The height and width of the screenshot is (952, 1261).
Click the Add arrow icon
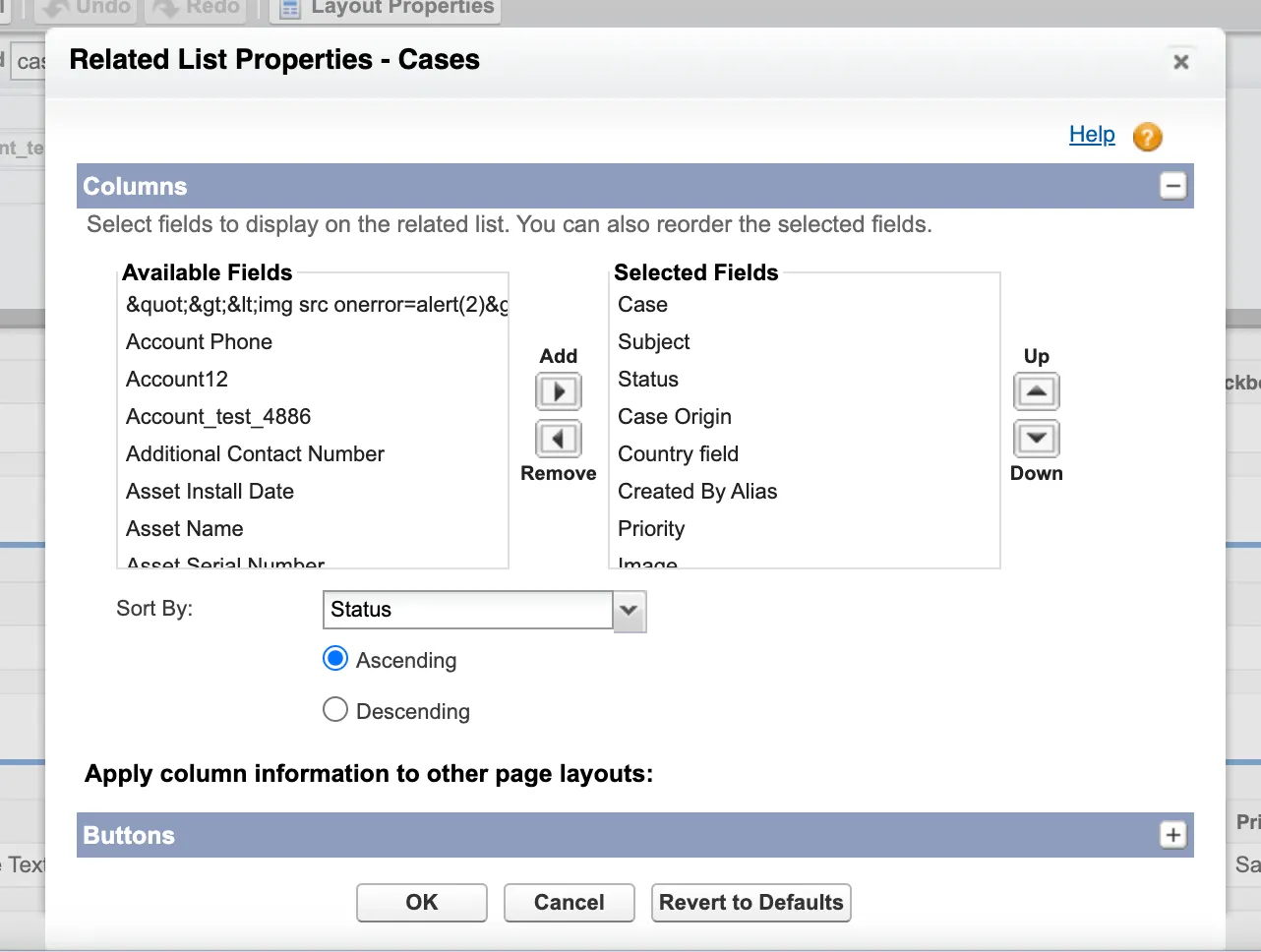point(559,391)
